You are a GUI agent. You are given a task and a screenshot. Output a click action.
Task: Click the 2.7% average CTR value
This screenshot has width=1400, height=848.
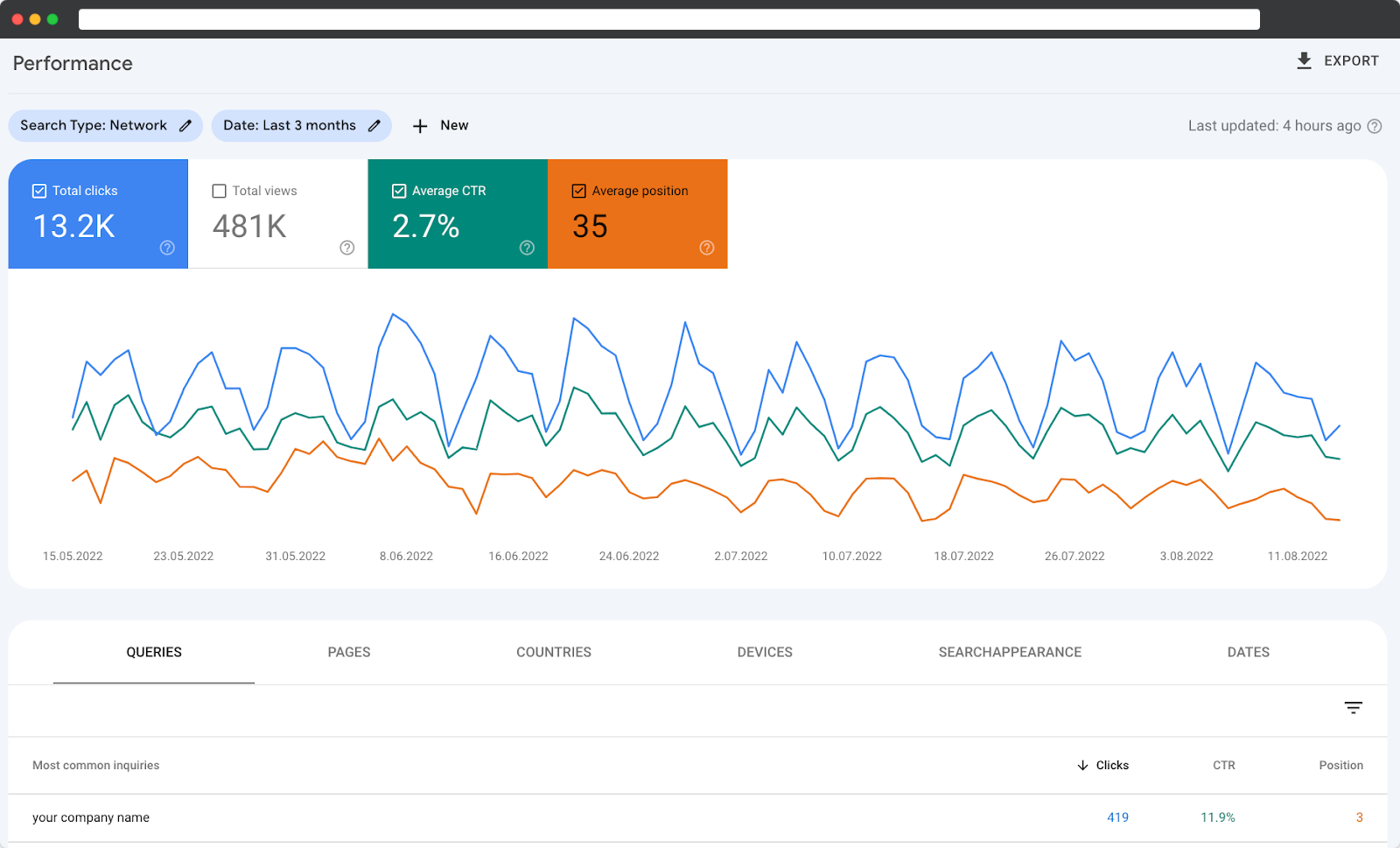426,227
